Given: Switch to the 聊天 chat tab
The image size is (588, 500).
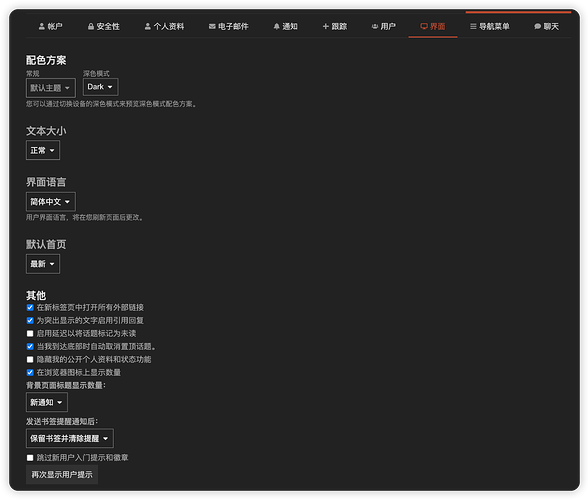Looking at the screenshot, I should coord(546,26).
